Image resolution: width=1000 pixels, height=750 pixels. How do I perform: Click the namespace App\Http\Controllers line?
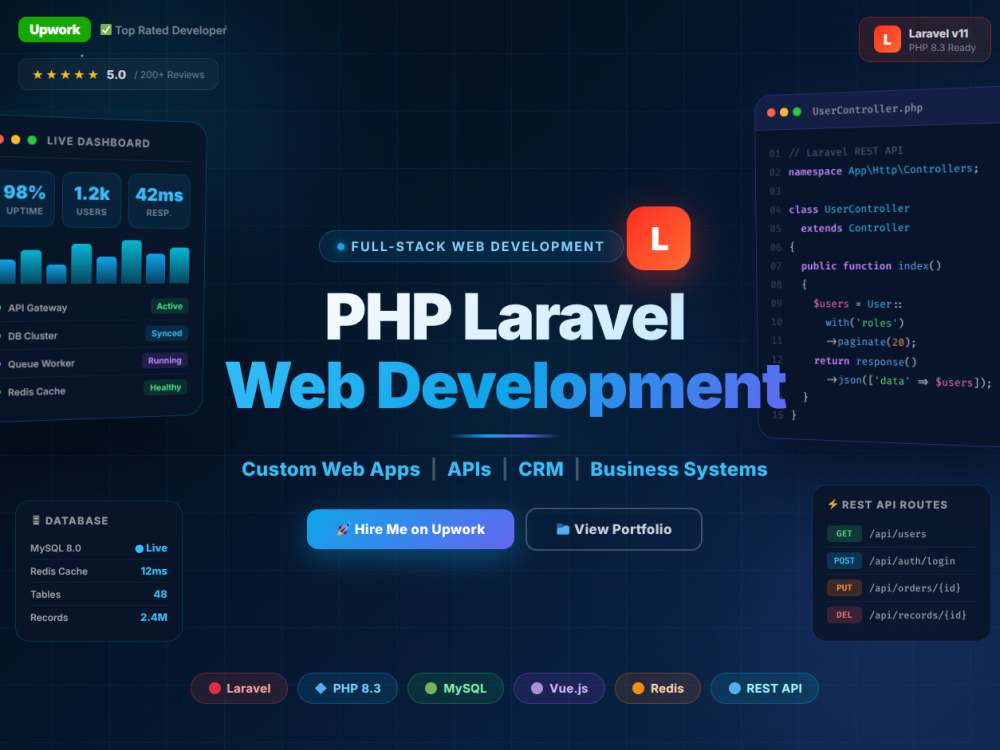[x=883, y=170]
